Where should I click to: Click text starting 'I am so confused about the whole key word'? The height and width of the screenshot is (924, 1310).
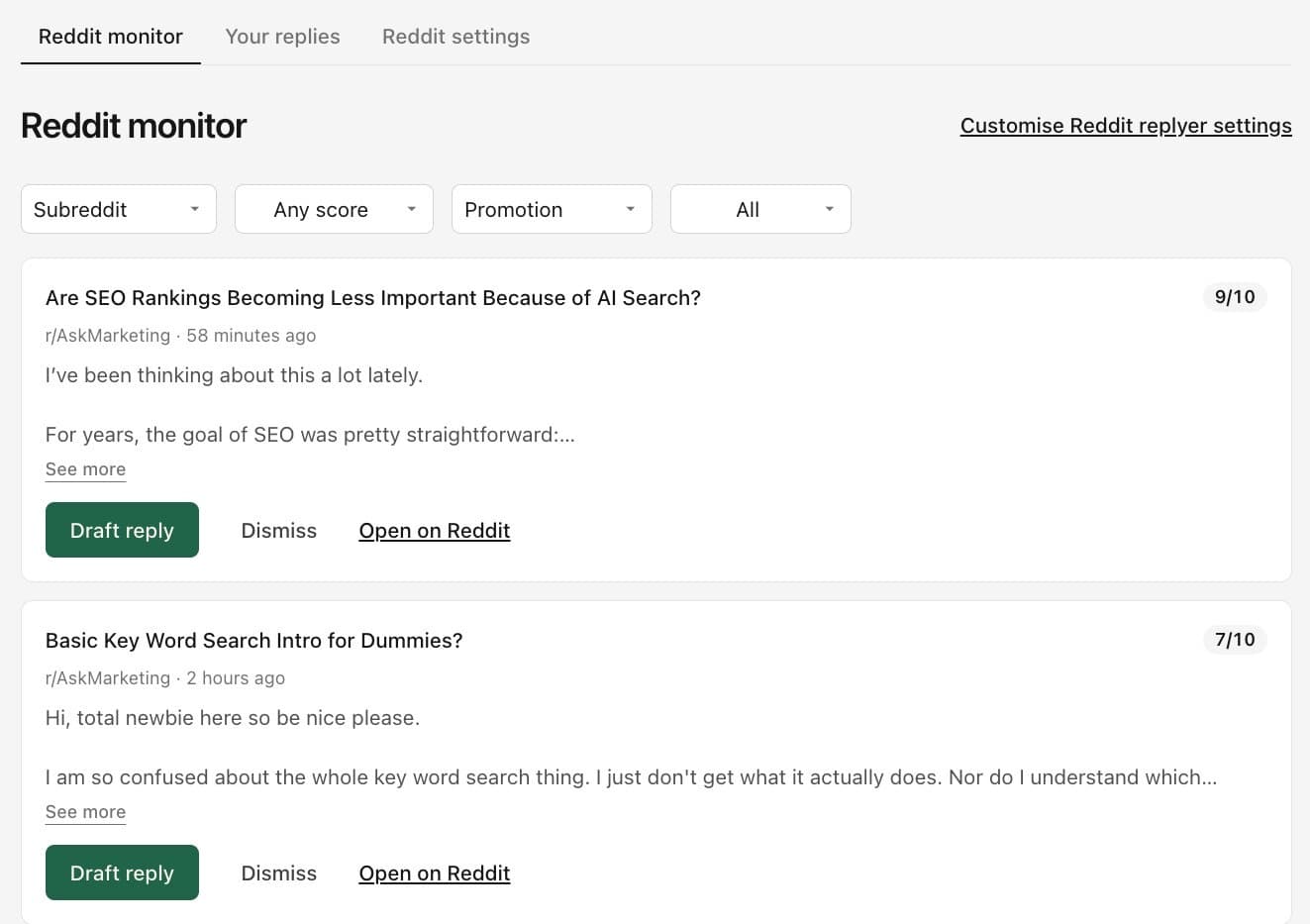631,777
